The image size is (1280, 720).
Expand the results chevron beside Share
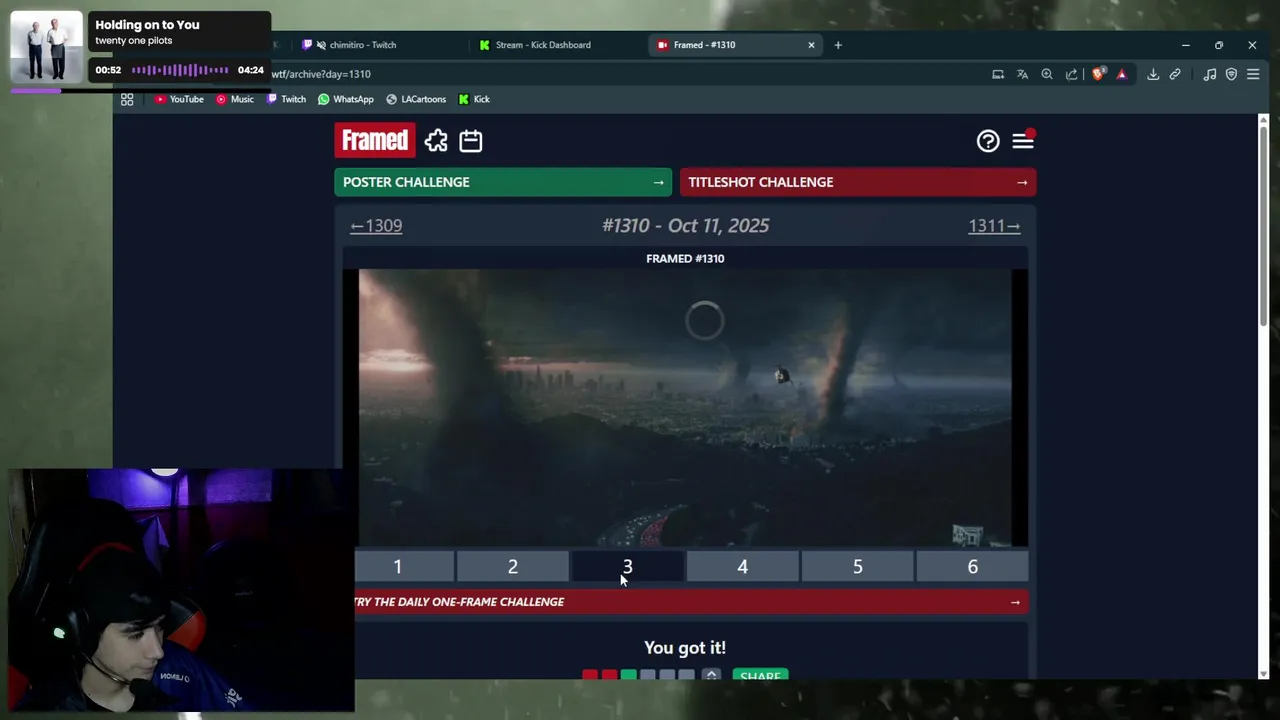click(x=711, y=675)
